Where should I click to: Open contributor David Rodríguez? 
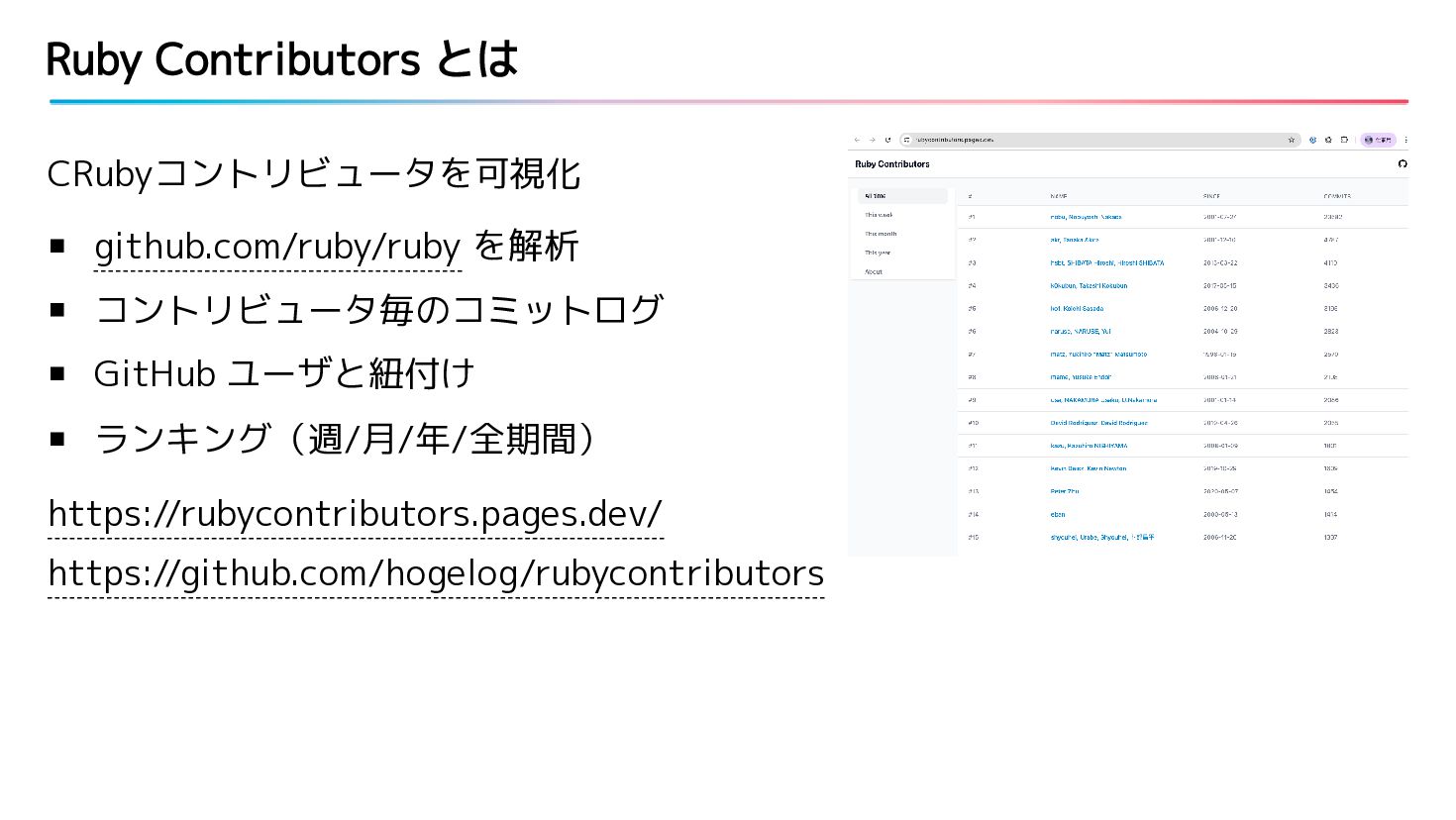tap(1099, 423)
